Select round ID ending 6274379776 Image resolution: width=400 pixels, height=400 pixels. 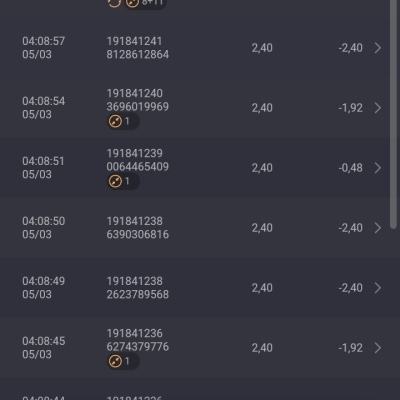tap(138, 340)
